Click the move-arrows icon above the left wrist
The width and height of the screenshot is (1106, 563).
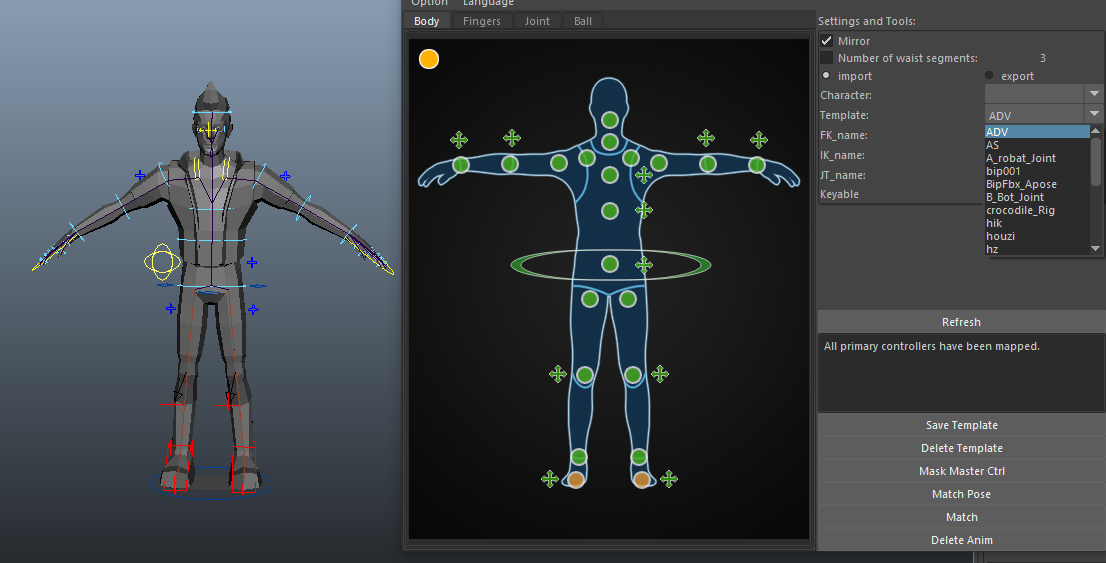click(459, 140)
